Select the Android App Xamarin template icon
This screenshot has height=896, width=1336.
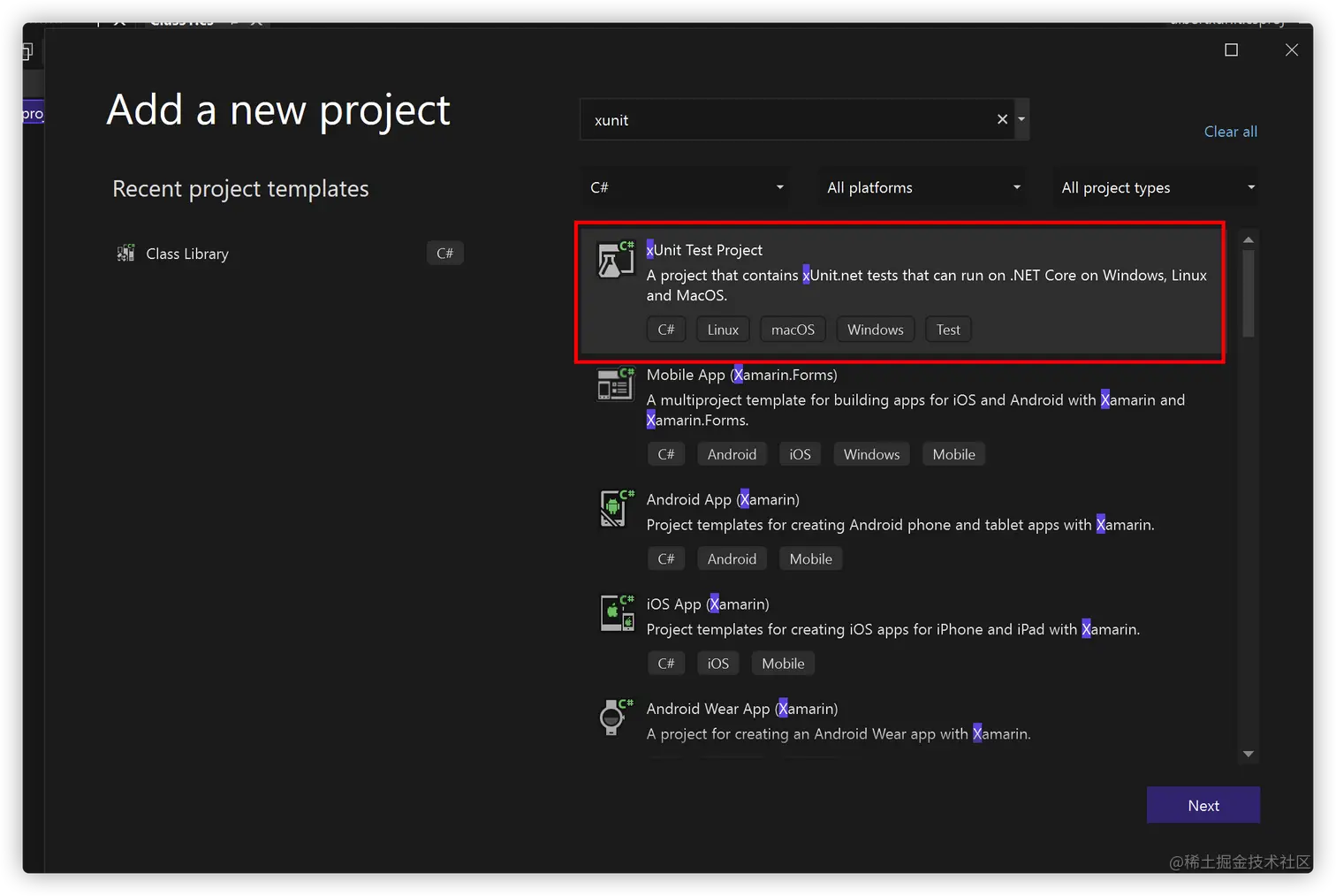click(616, 509)
